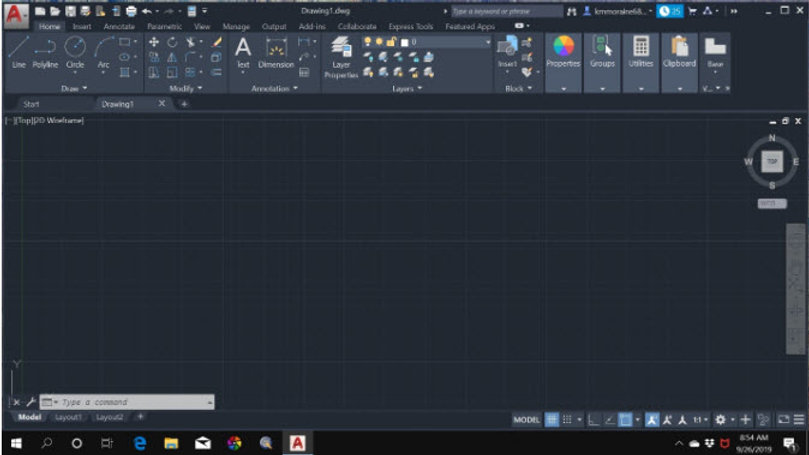Image resolution: width=809 pixels, height=455 pixels.
Task: Toggle polar tracking in status bar
Action: click(609, 419)
